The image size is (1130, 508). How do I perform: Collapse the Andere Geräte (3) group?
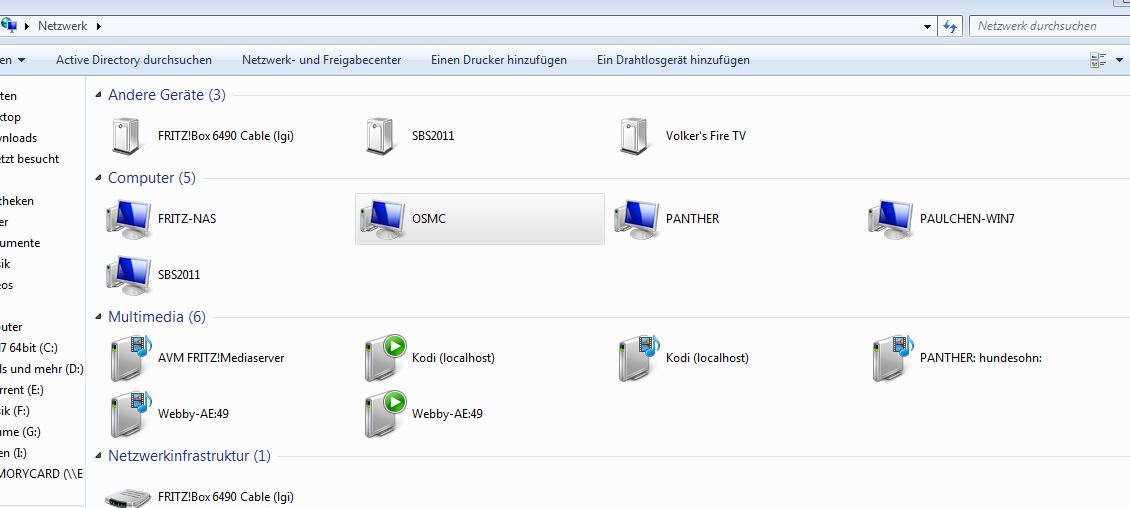click(x=98, y=95)
